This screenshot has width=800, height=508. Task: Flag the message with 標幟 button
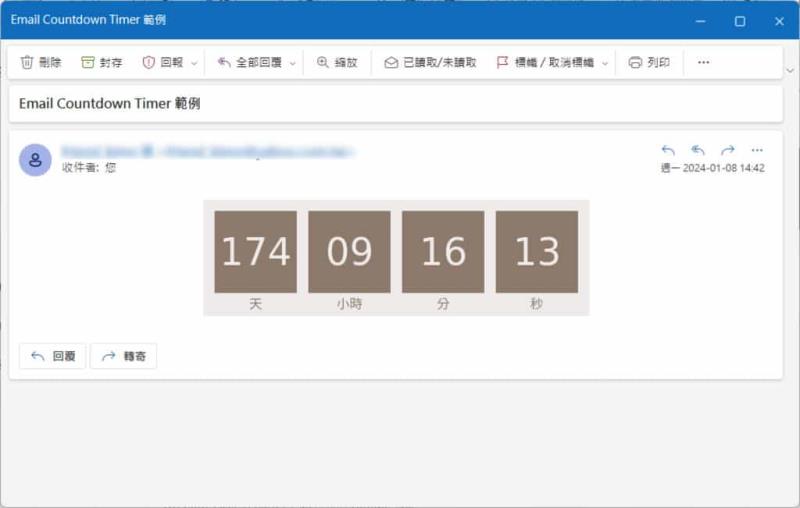[x=545, y=62]
